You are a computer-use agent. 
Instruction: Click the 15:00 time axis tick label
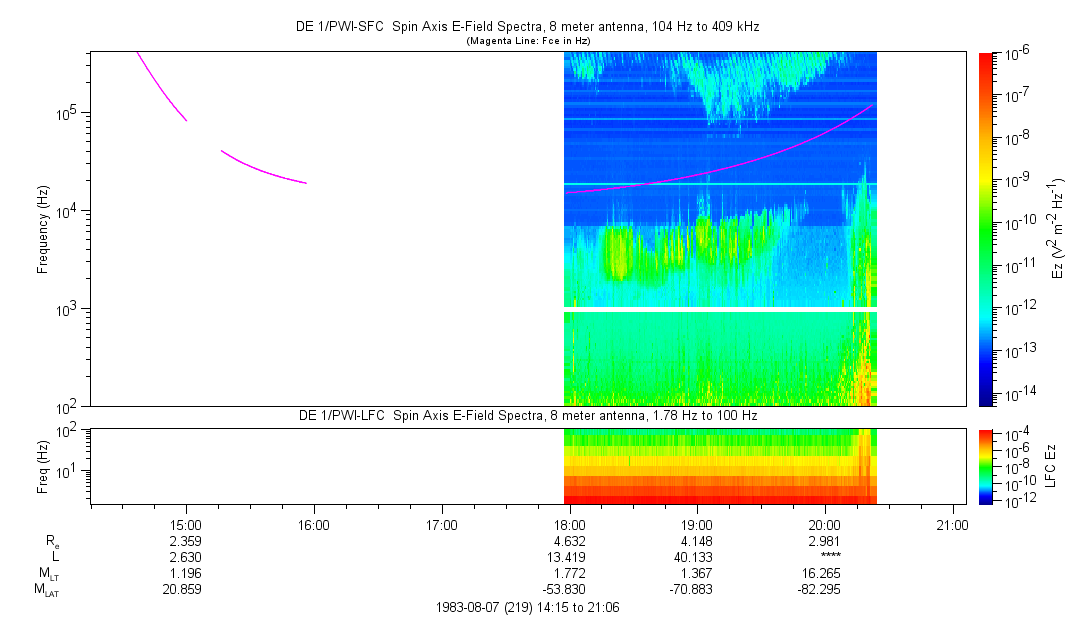pos(187,524)
